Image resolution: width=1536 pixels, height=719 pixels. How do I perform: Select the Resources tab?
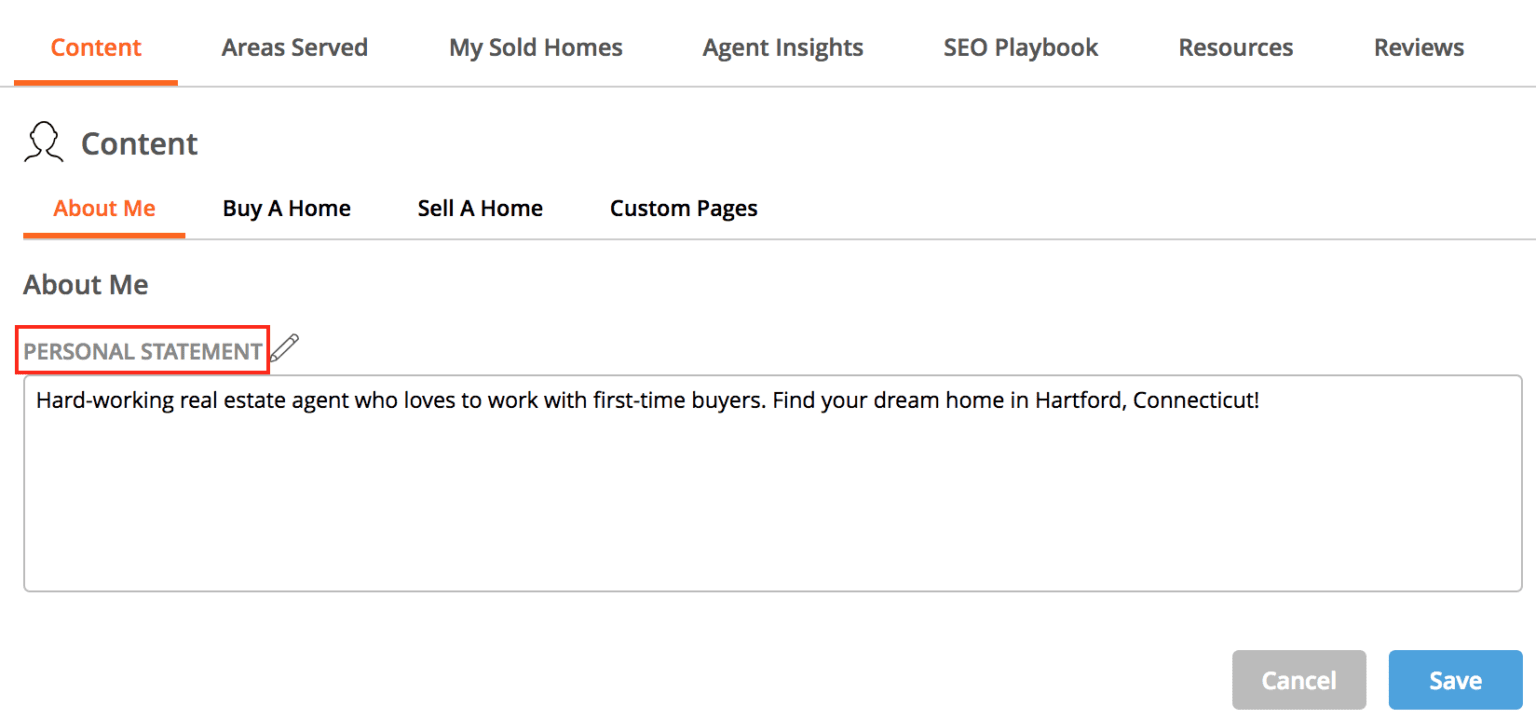1236,47
